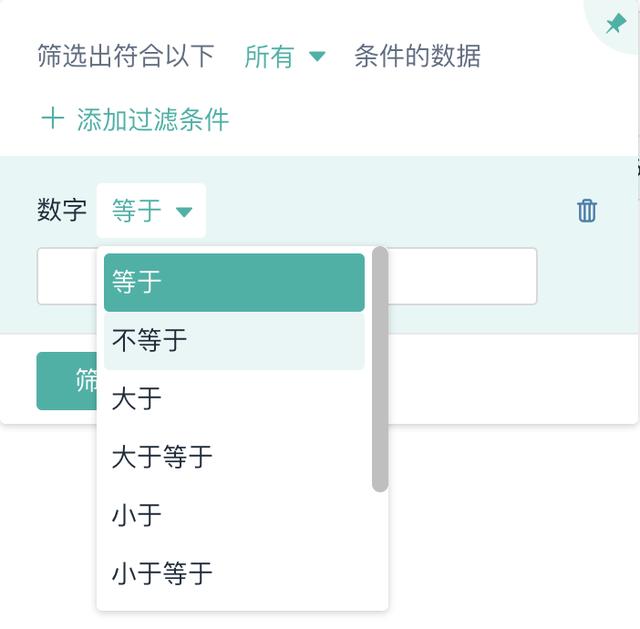Click the plus icon beside 添加过滤条件
The width and height of the screenshot is (640, 629).
point(52,120)
